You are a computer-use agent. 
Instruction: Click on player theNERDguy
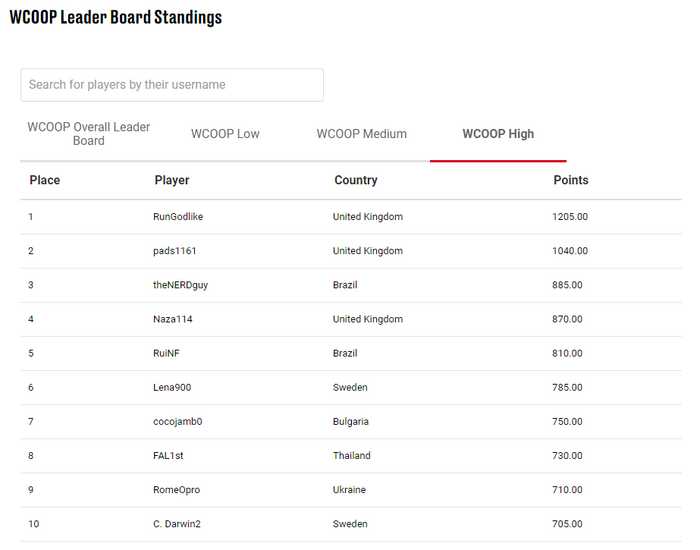coord(180,285)
